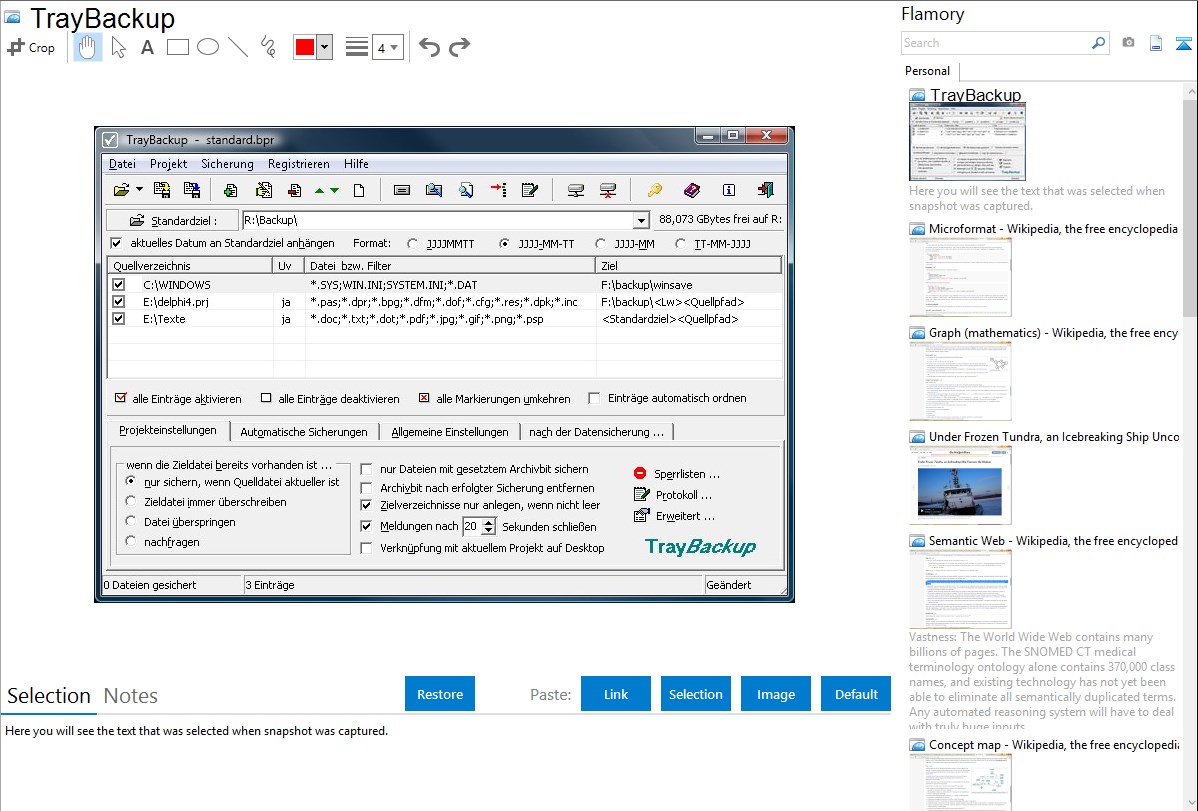Click the connect network drive icon
1198x811 pixels.
576,190
